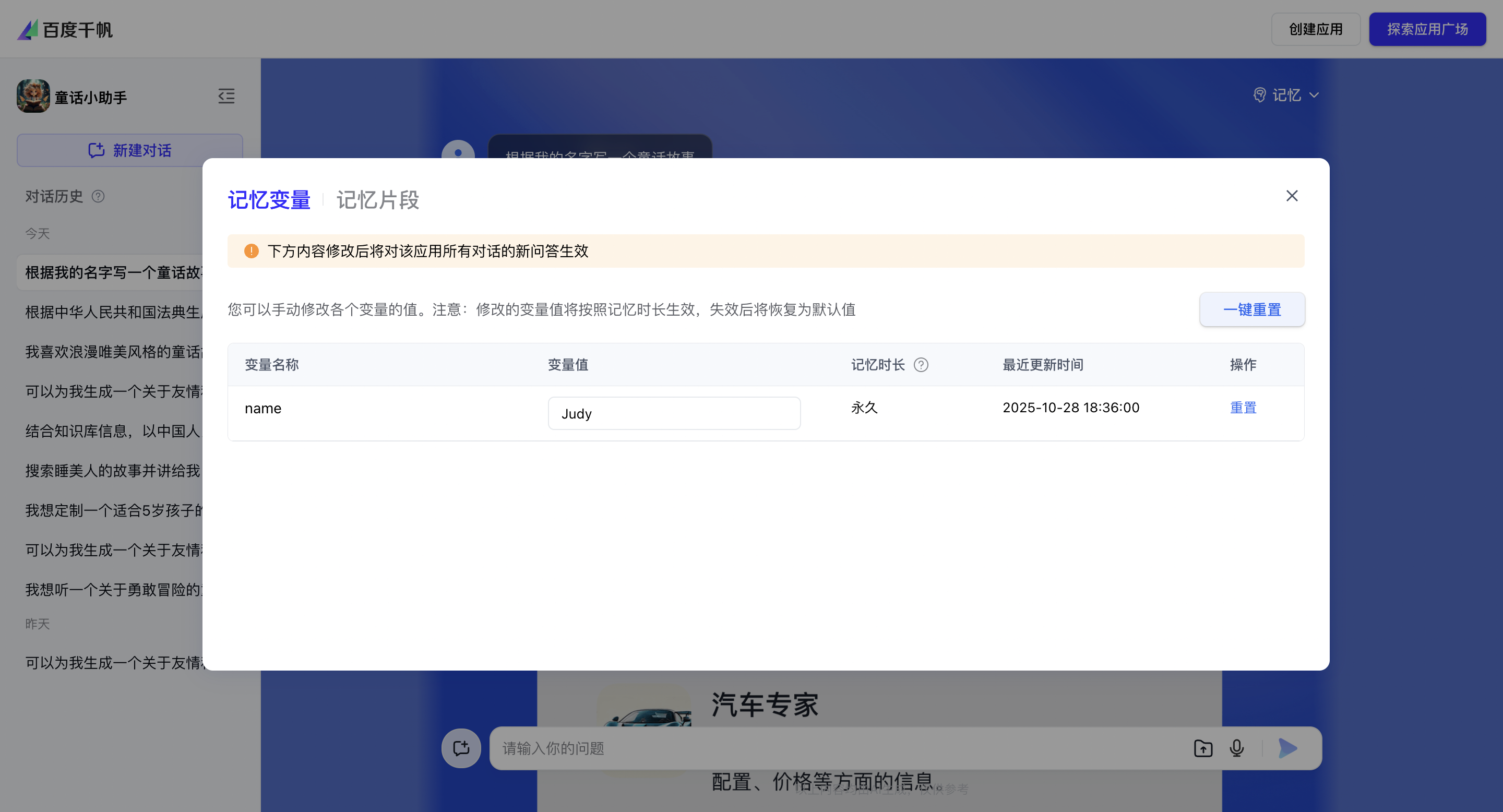Click the new chat round icon button
The image size is (1503, 812).
461,748
